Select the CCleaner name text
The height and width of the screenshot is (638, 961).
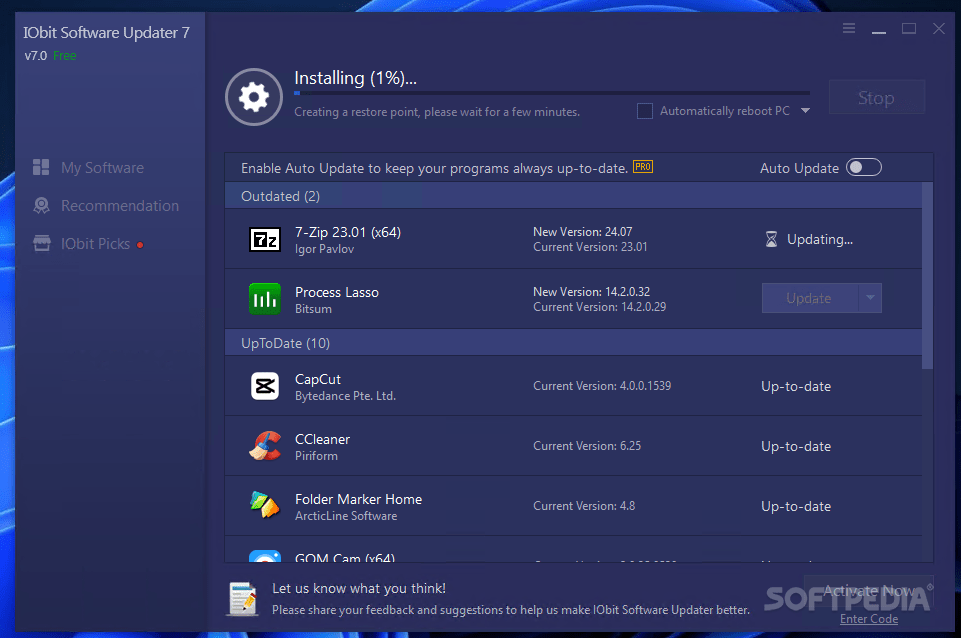322,439
